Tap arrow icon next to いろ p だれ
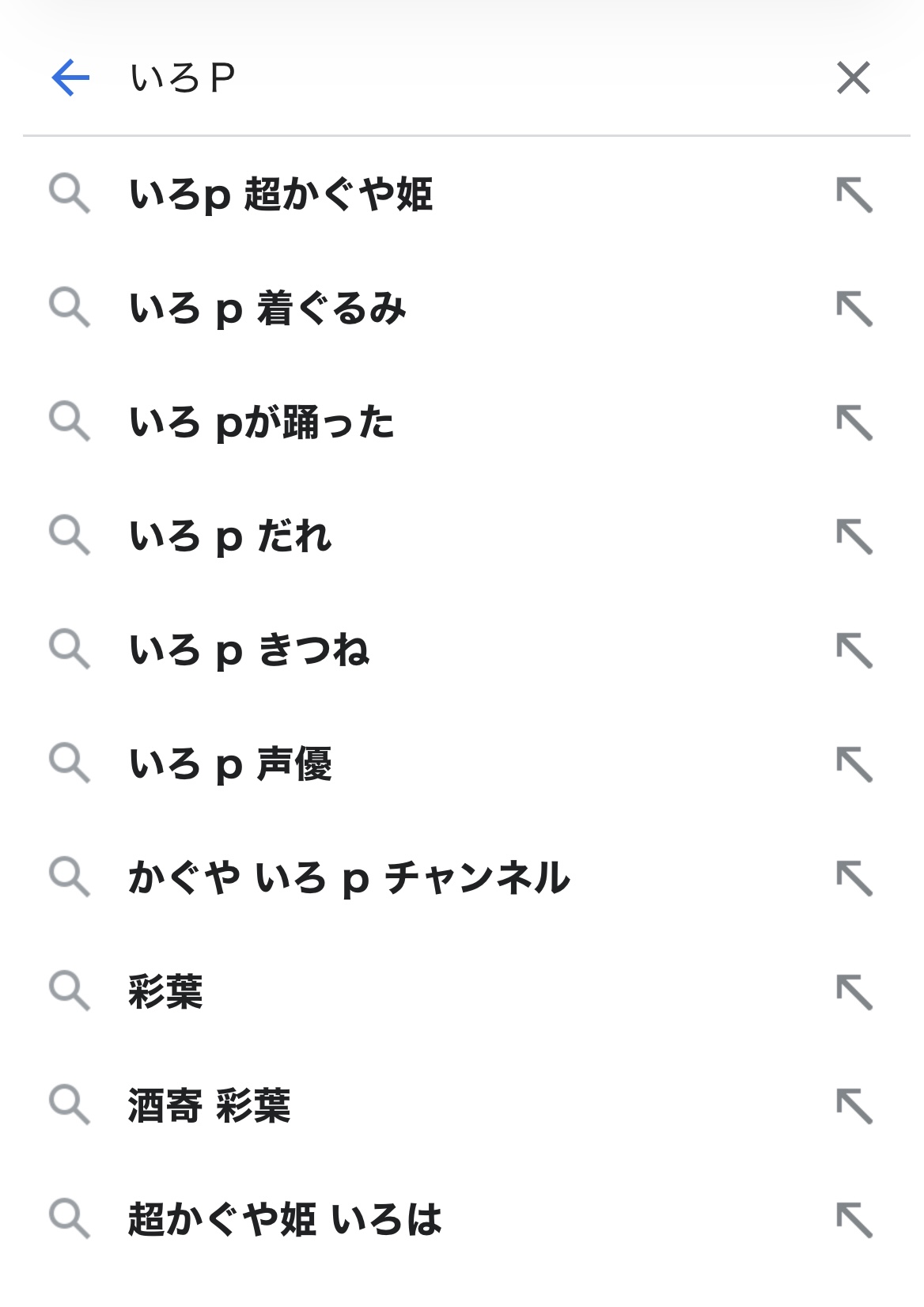 [x=854, y=536]
